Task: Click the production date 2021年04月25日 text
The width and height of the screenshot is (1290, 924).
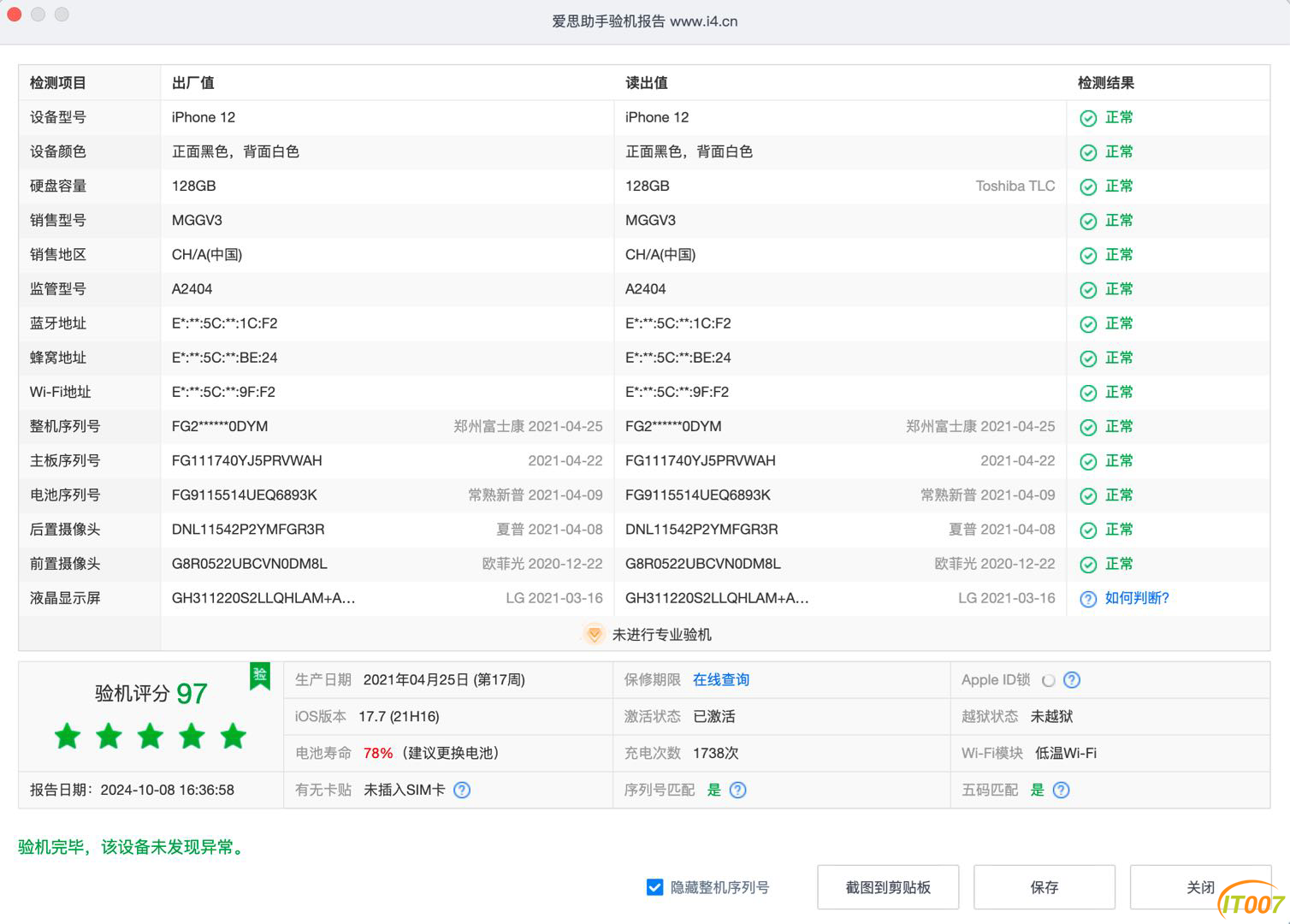Action: click(444, 679)
